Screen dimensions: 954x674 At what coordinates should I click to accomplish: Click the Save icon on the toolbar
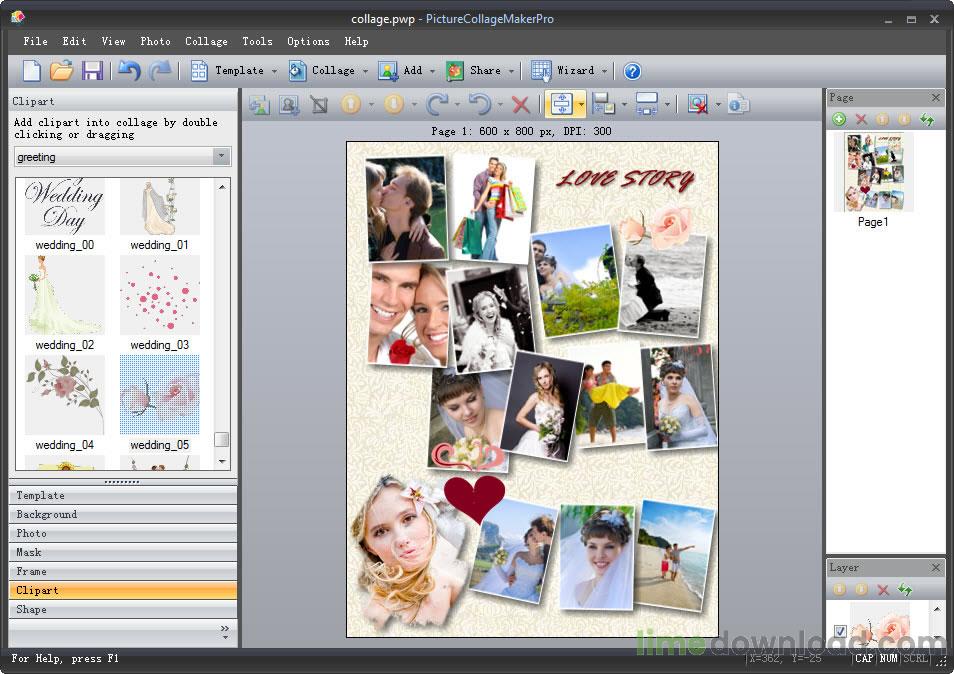click(93, 70)
